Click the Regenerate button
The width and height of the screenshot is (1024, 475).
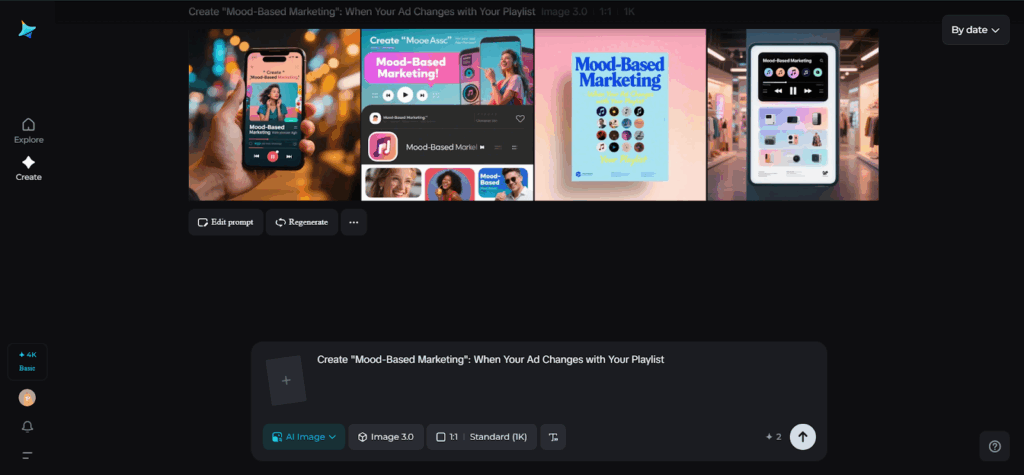click(x=301, y=222)
